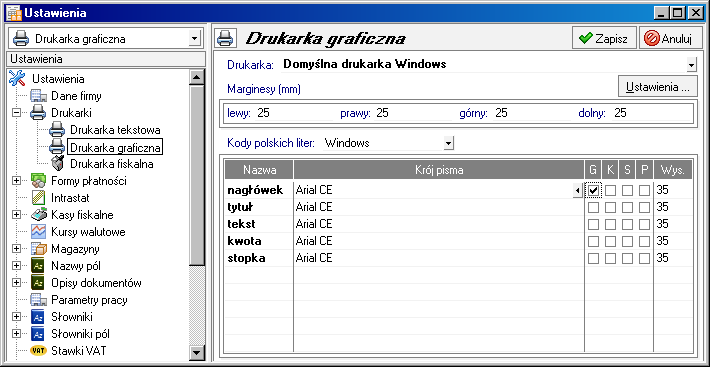Click the Formy płatności money icon
The width and height of the screenshot is (710, 367).
39,181
